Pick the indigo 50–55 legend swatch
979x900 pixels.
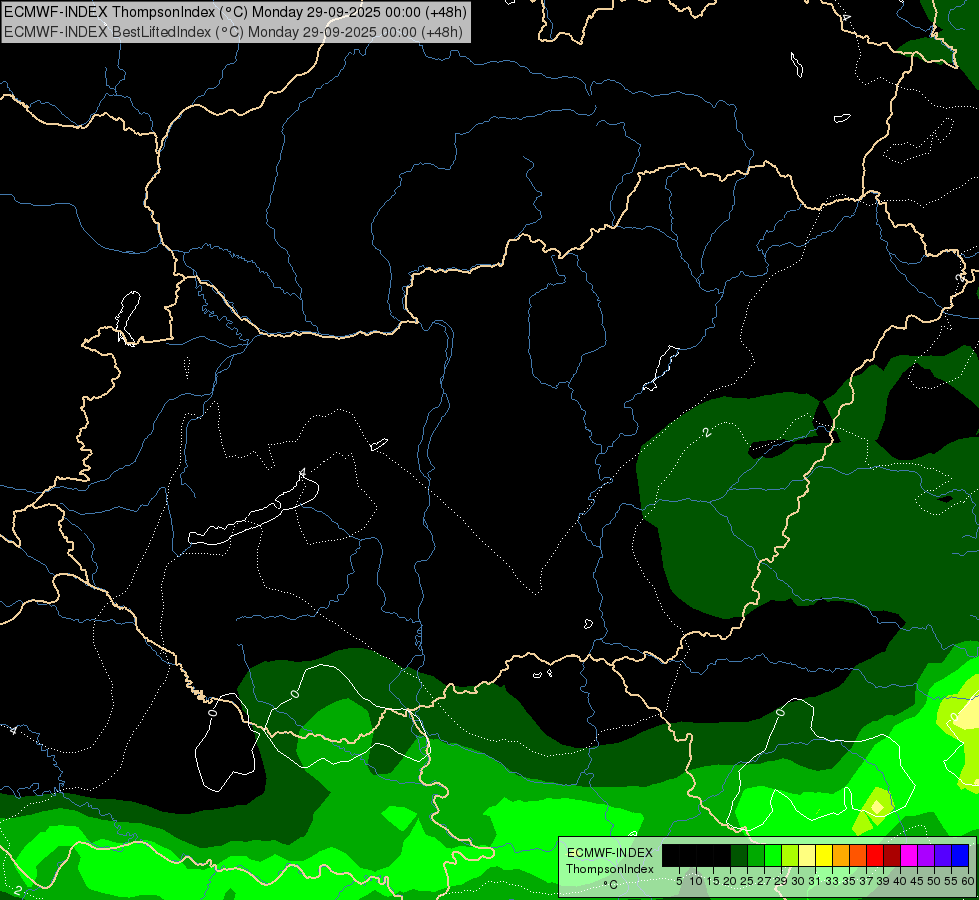[x=943, y=855]
